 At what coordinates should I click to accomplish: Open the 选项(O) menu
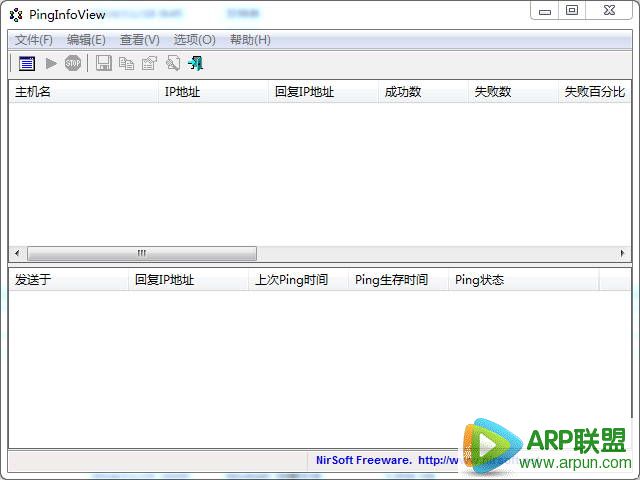(x=194, y=40)
